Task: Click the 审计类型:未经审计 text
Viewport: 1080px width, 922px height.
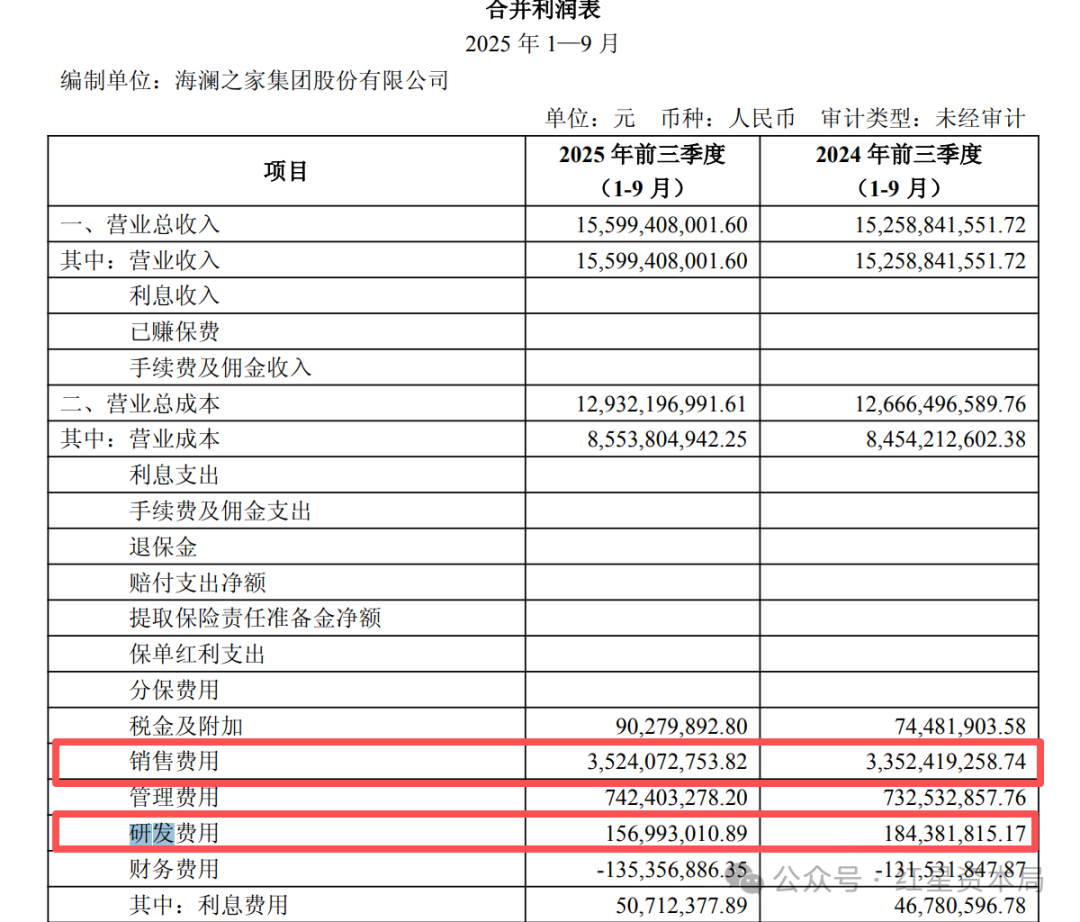Action: click(x=923, y=118)
